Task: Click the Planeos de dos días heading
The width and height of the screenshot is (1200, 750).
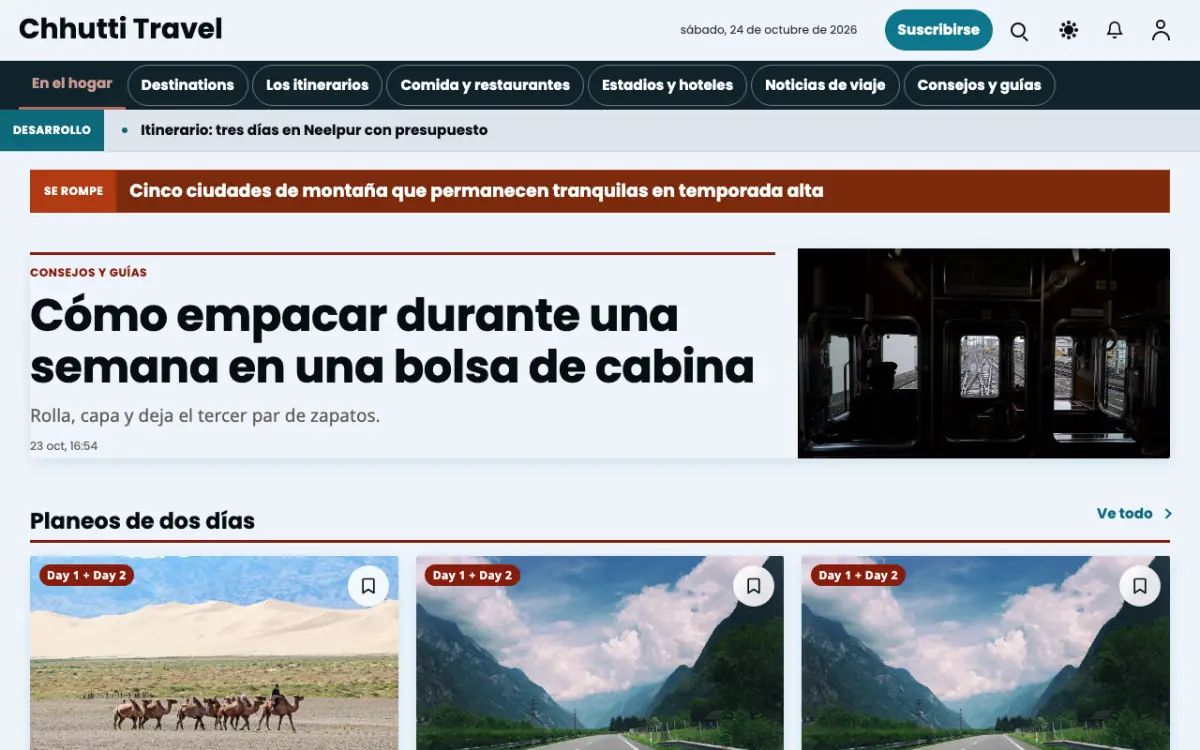Action: click(x=142, y=521)
